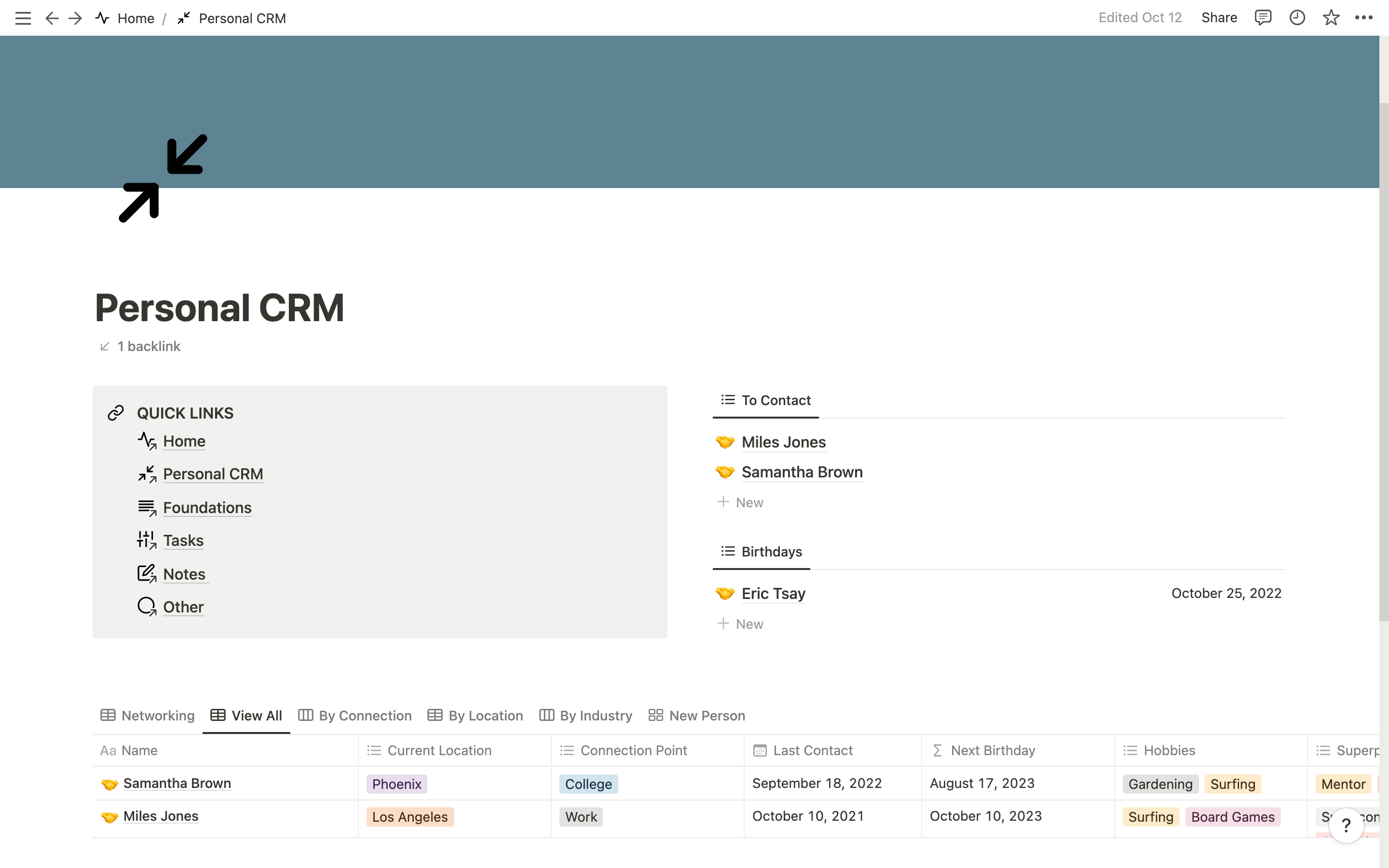Star this page as favorite
This screenshot has height=868, width=1389.
[x=1331, y=18]
